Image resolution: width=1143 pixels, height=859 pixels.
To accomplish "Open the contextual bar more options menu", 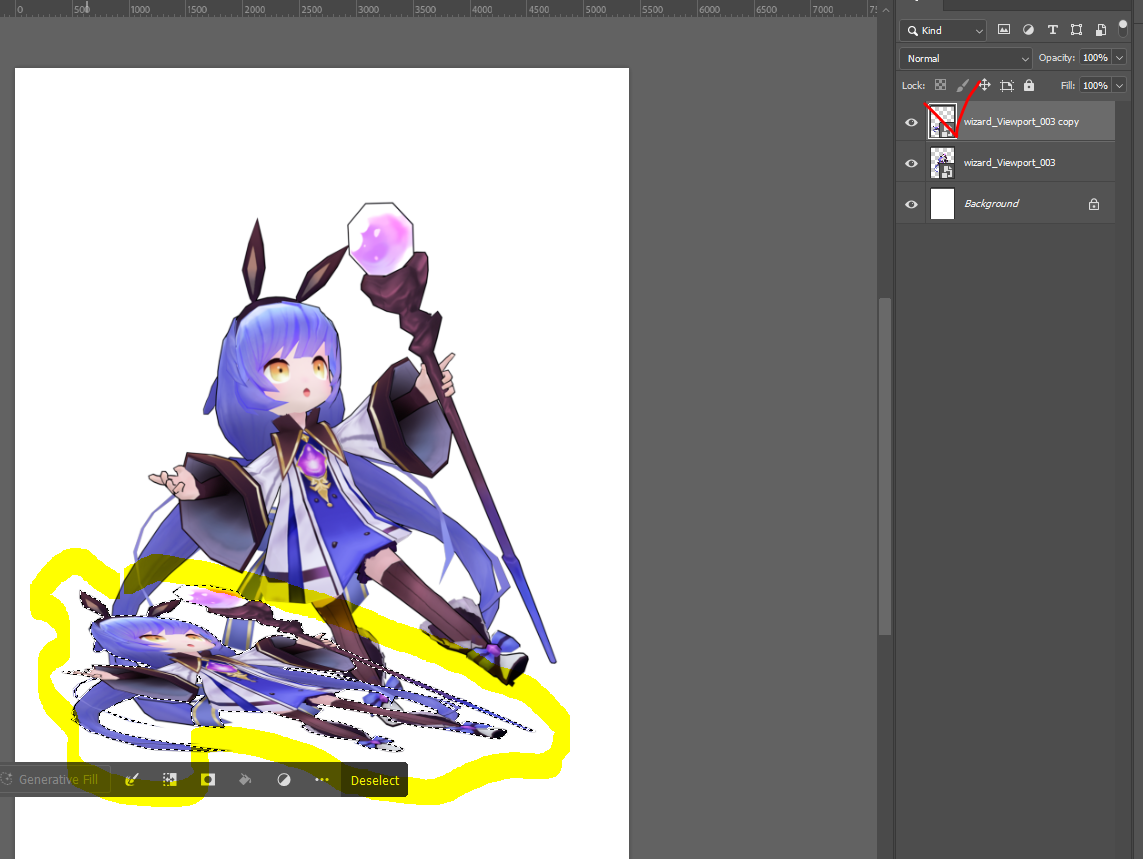I will click(321, 780).
